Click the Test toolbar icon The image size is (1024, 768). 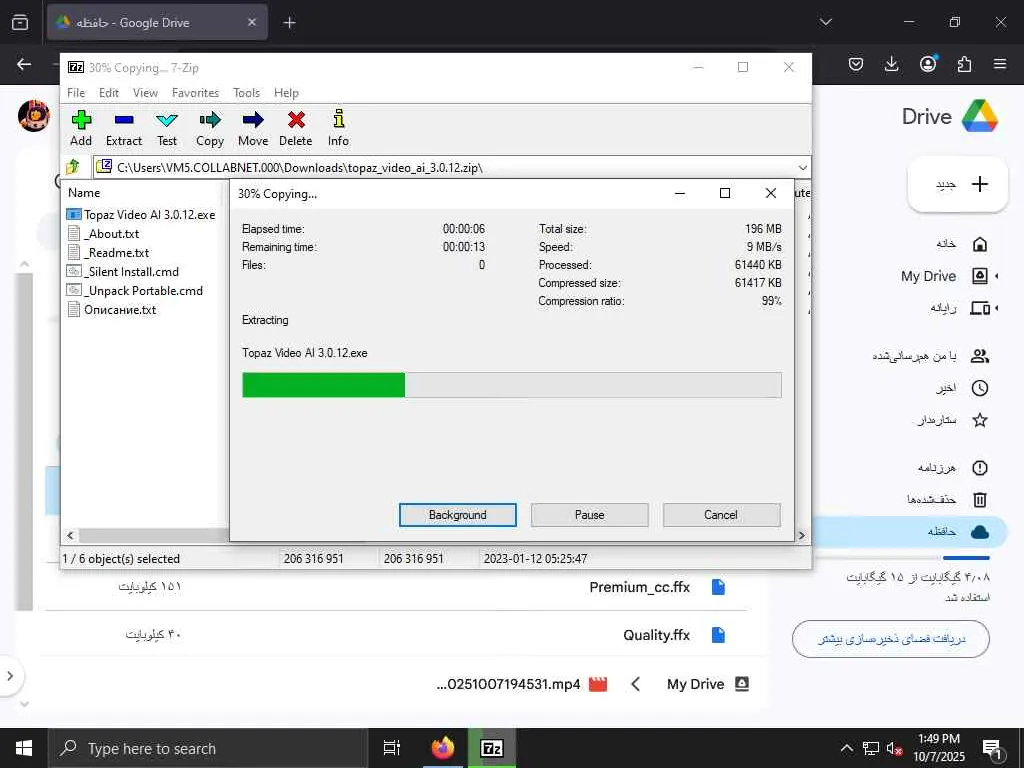(x=167, y=128)
